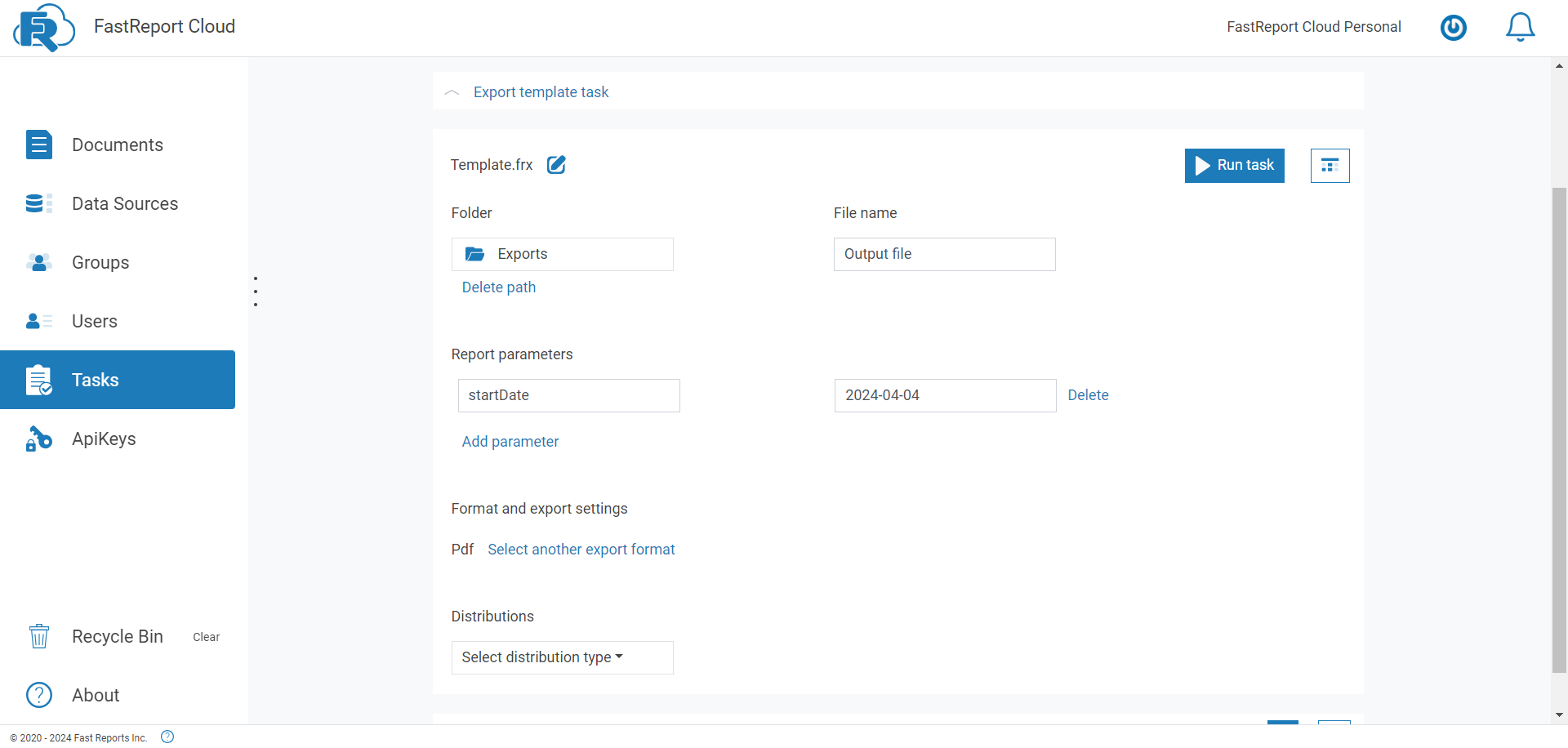Open the Exports folder picker
The image size is (1568, 748).
tap(562, 254)
